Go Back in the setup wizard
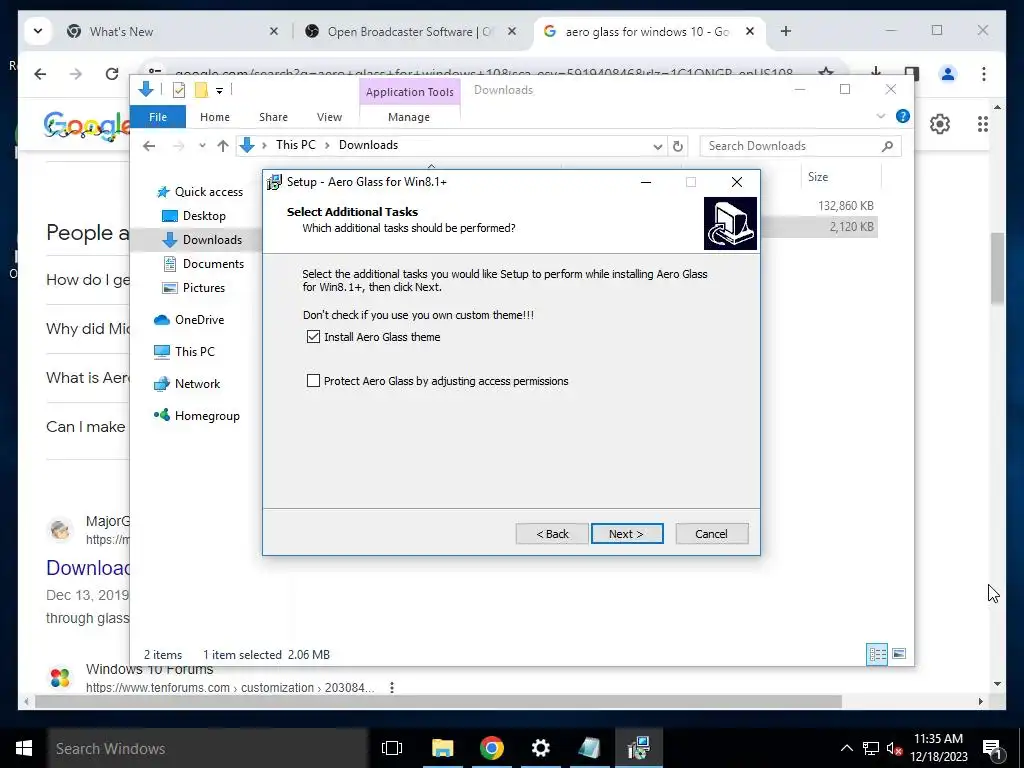 pos(552,534)
